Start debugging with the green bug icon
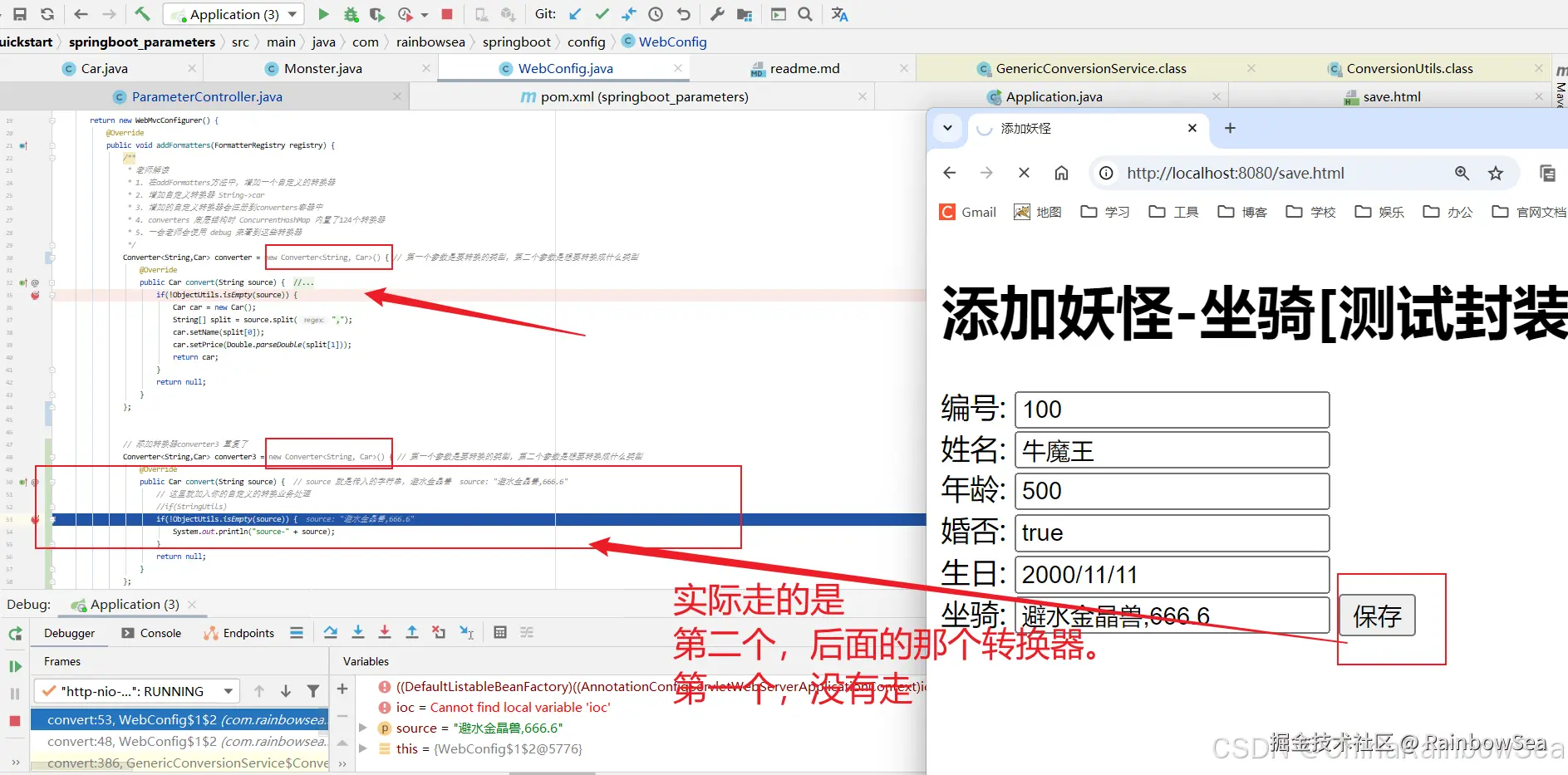This screenshot has width=1568, height=775. pyautogui.click(x=351, y=14)
